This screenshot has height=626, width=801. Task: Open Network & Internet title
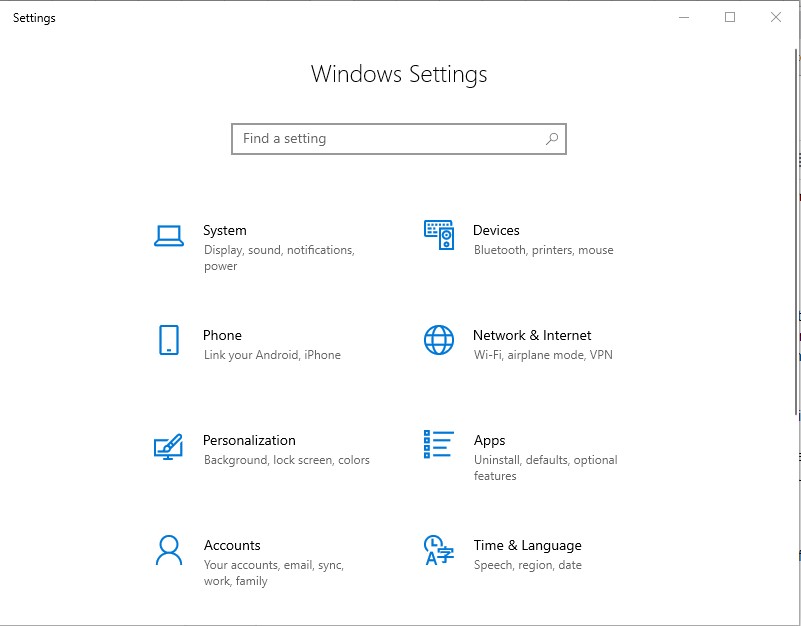point(532,335)
